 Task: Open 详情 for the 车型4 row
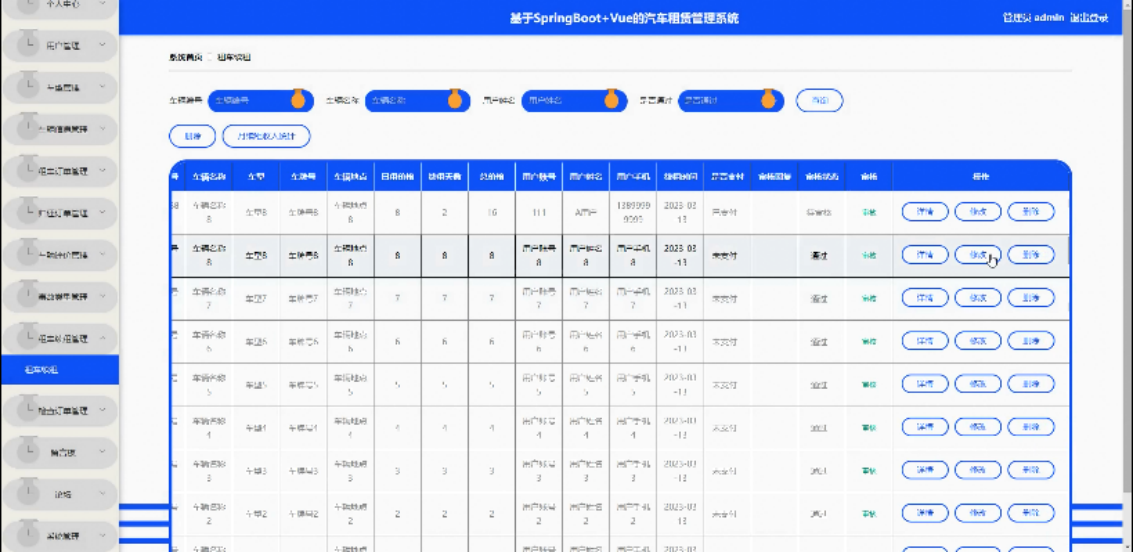pyautogui.click(x=925, y=426)
